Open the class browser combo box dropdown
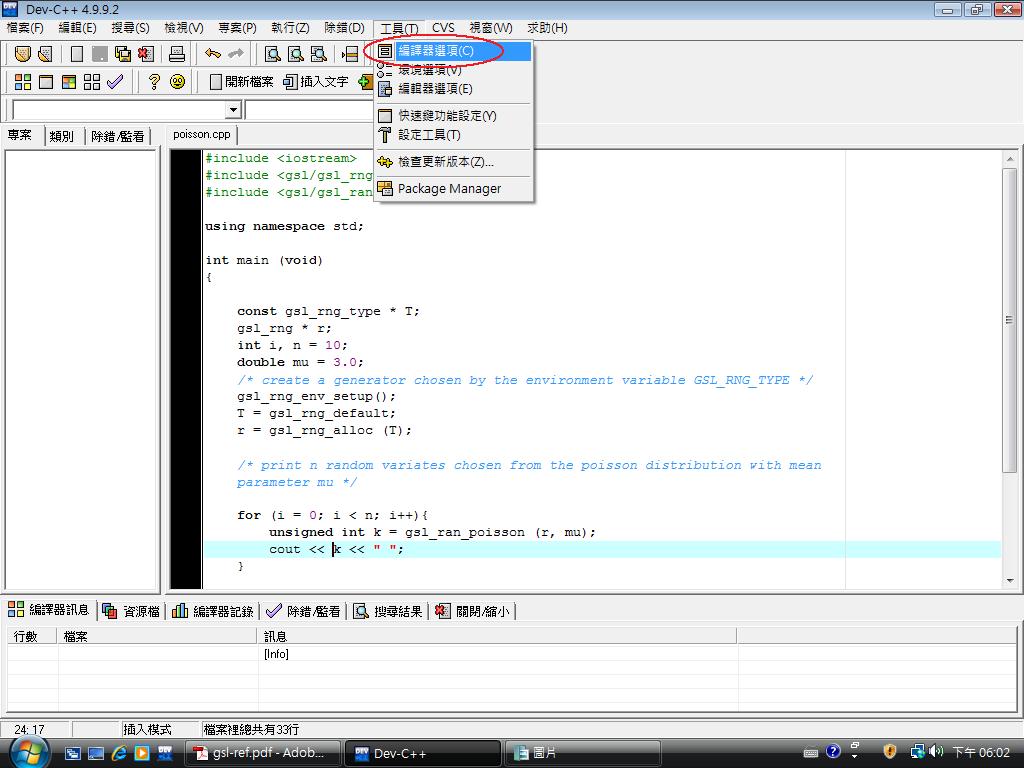 pos(233,110)
